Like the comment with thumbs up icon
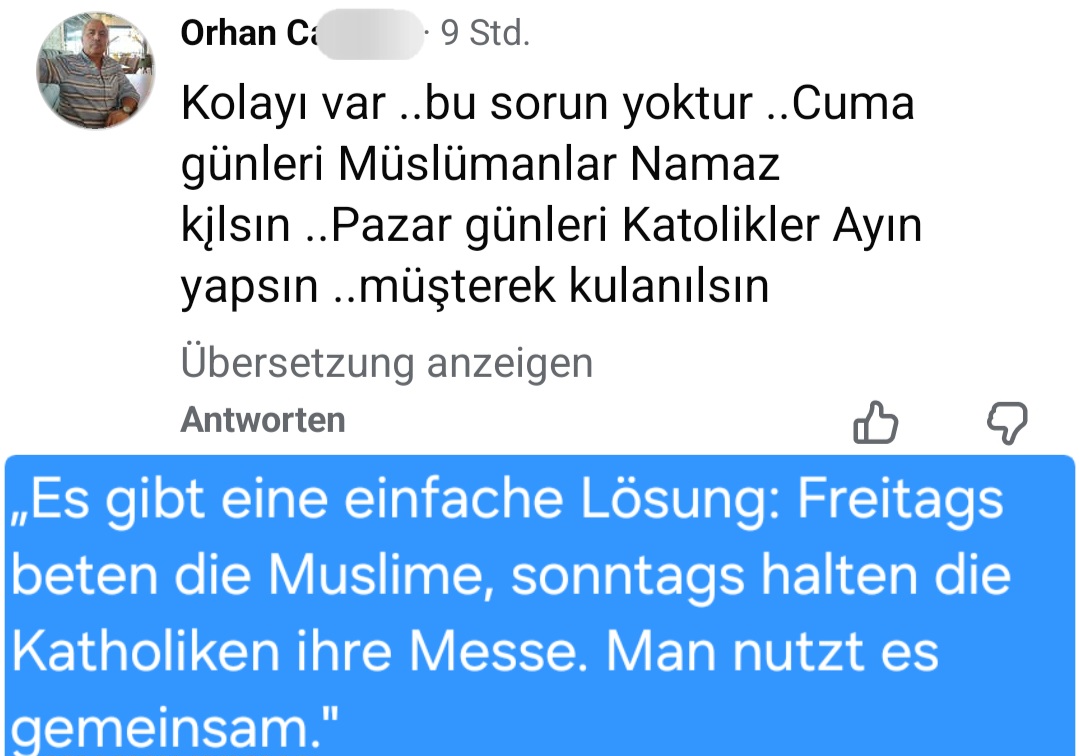This screenshot has width=1080, height=756. (875, 423)
